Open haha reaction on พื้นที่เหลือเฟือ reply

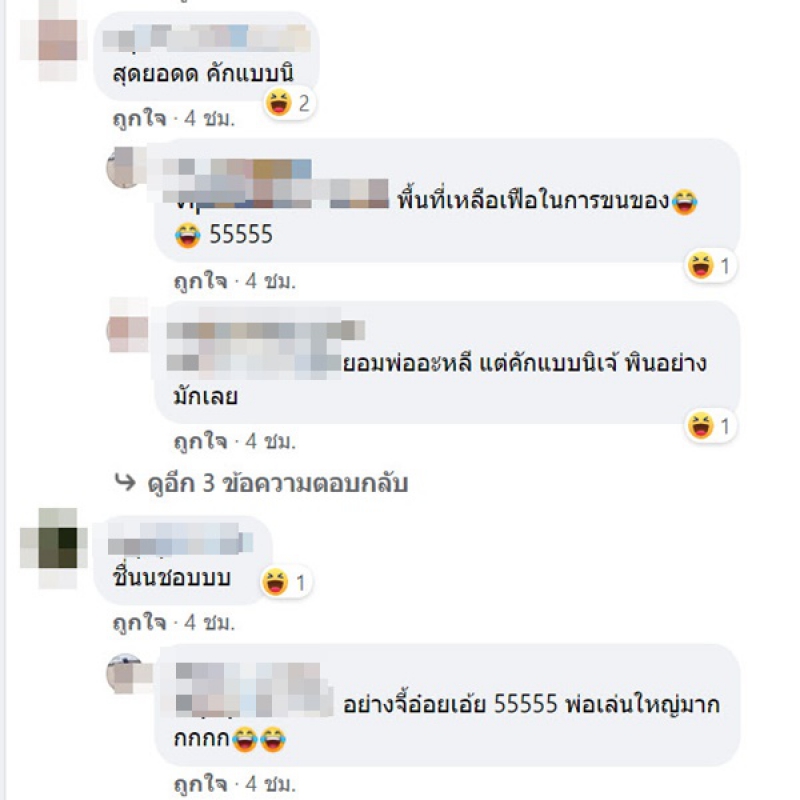pos(710,265)
